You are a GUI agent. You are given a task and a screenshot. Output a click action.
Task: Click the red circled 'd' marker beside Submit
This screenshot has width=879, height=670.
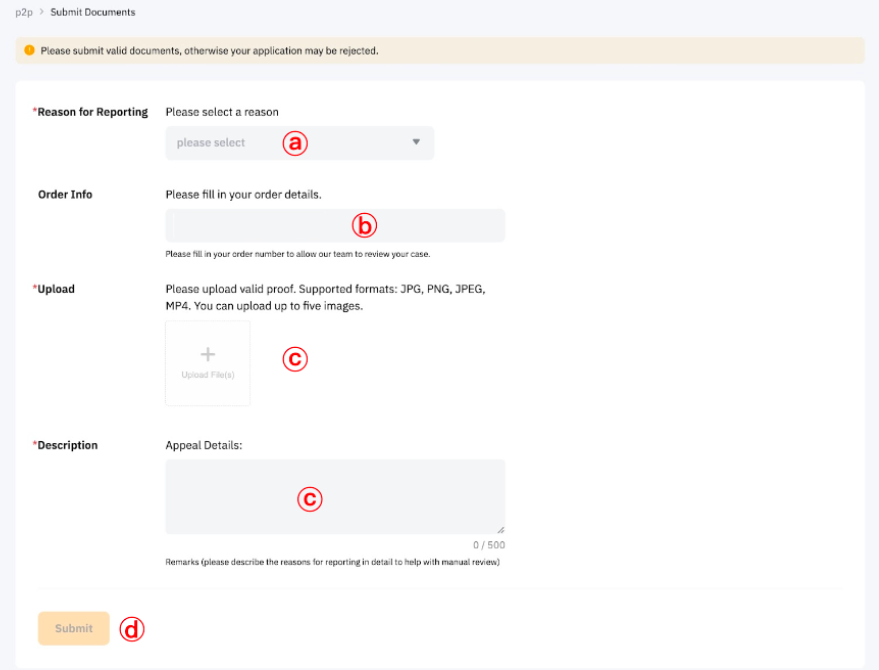click(x=131, y=629)
